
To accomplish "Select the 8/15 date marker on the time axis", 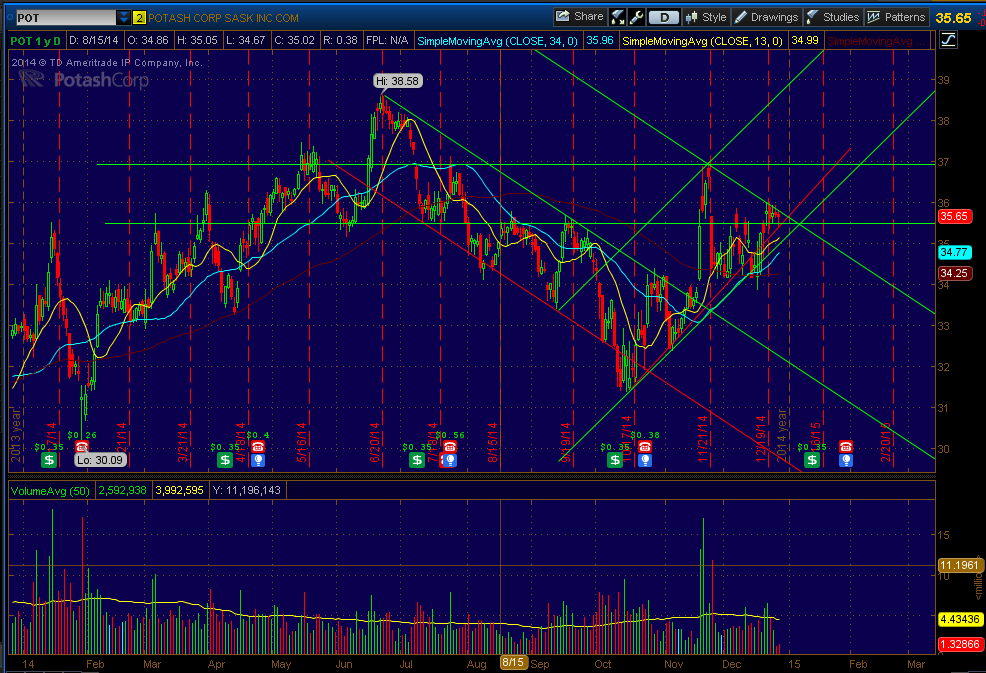I will click(513, 662).
